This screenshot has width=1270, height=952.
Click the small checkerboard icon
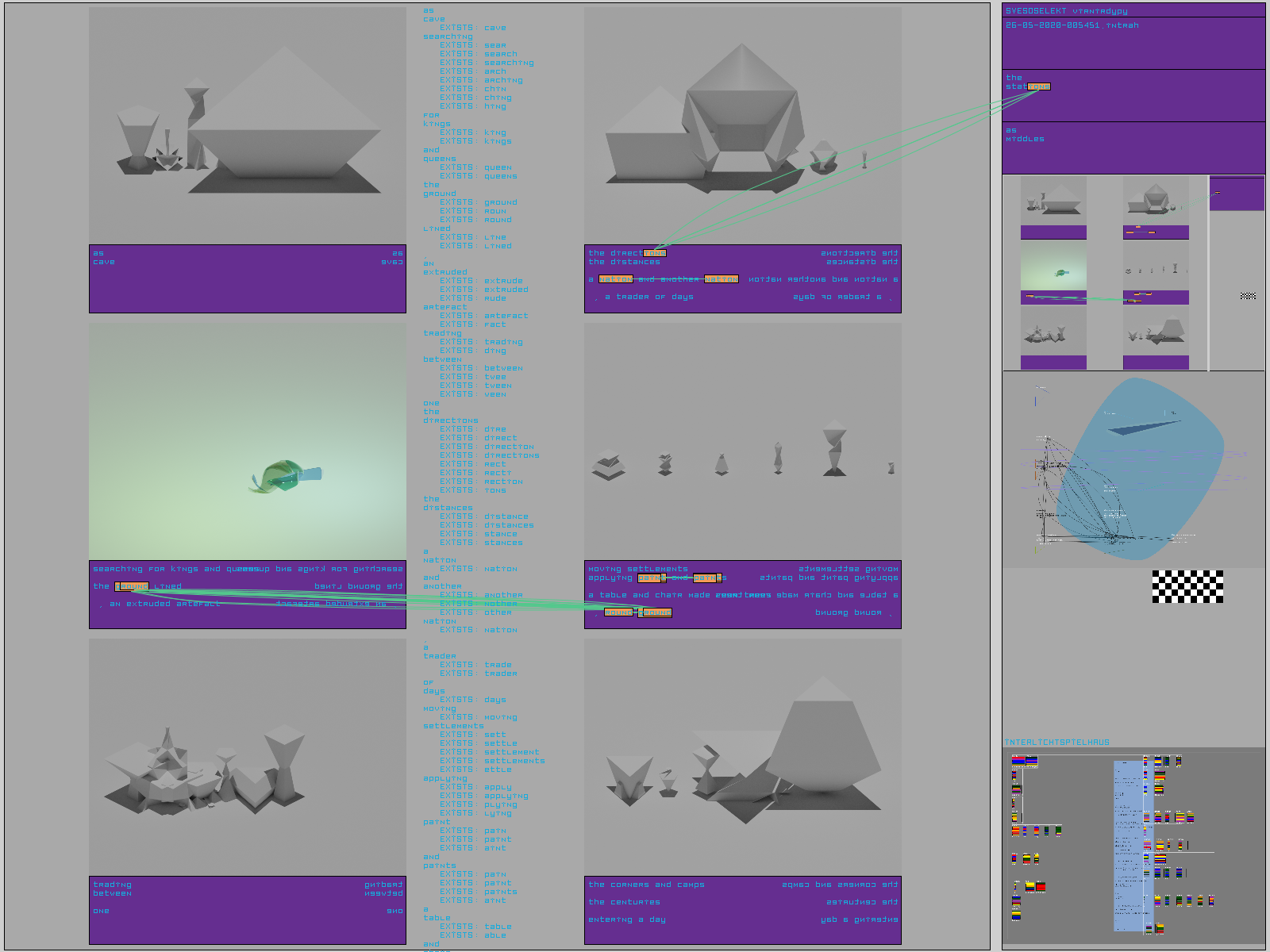tap(1248, 296)
